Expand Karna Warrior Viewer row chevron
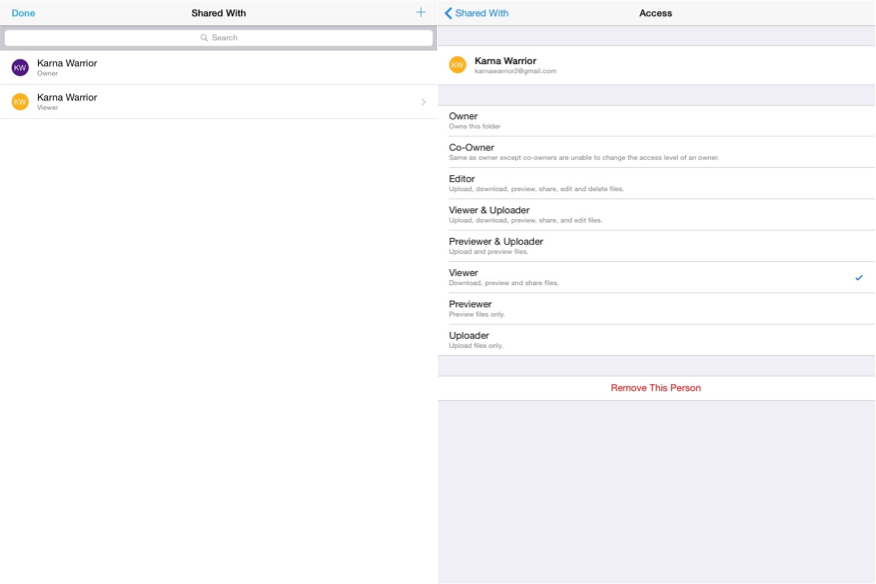Viewport: 876px width, 584px height. (x=423, y=102)
